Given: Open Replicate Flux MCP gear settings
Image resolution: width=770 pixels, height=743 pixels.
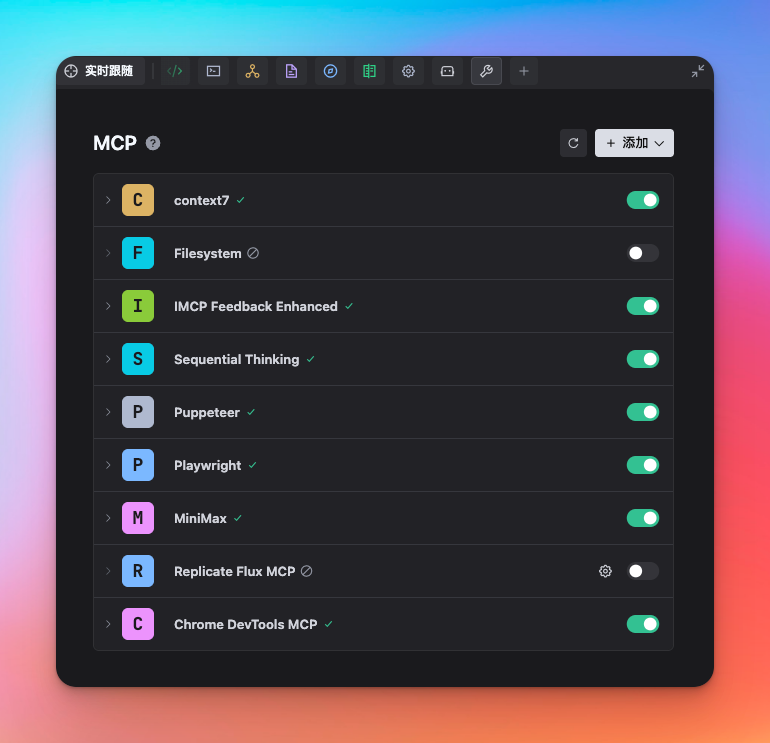Looking at the screenshot, I should point(605,571).
